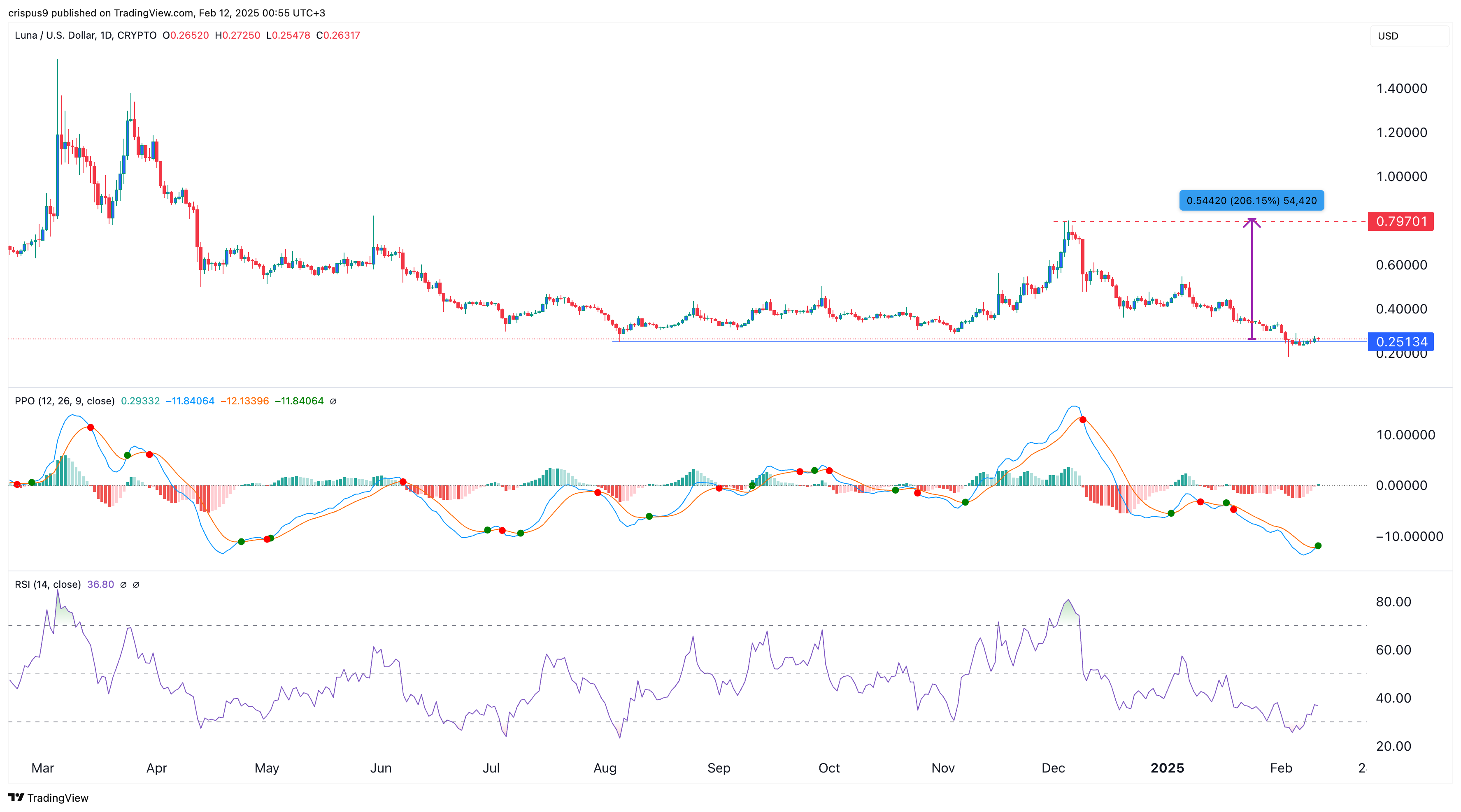Image resolution: width=1461 pixels, height=812 pixels.
Task: Click the Jun label on time axis
Action: (381, 768)
